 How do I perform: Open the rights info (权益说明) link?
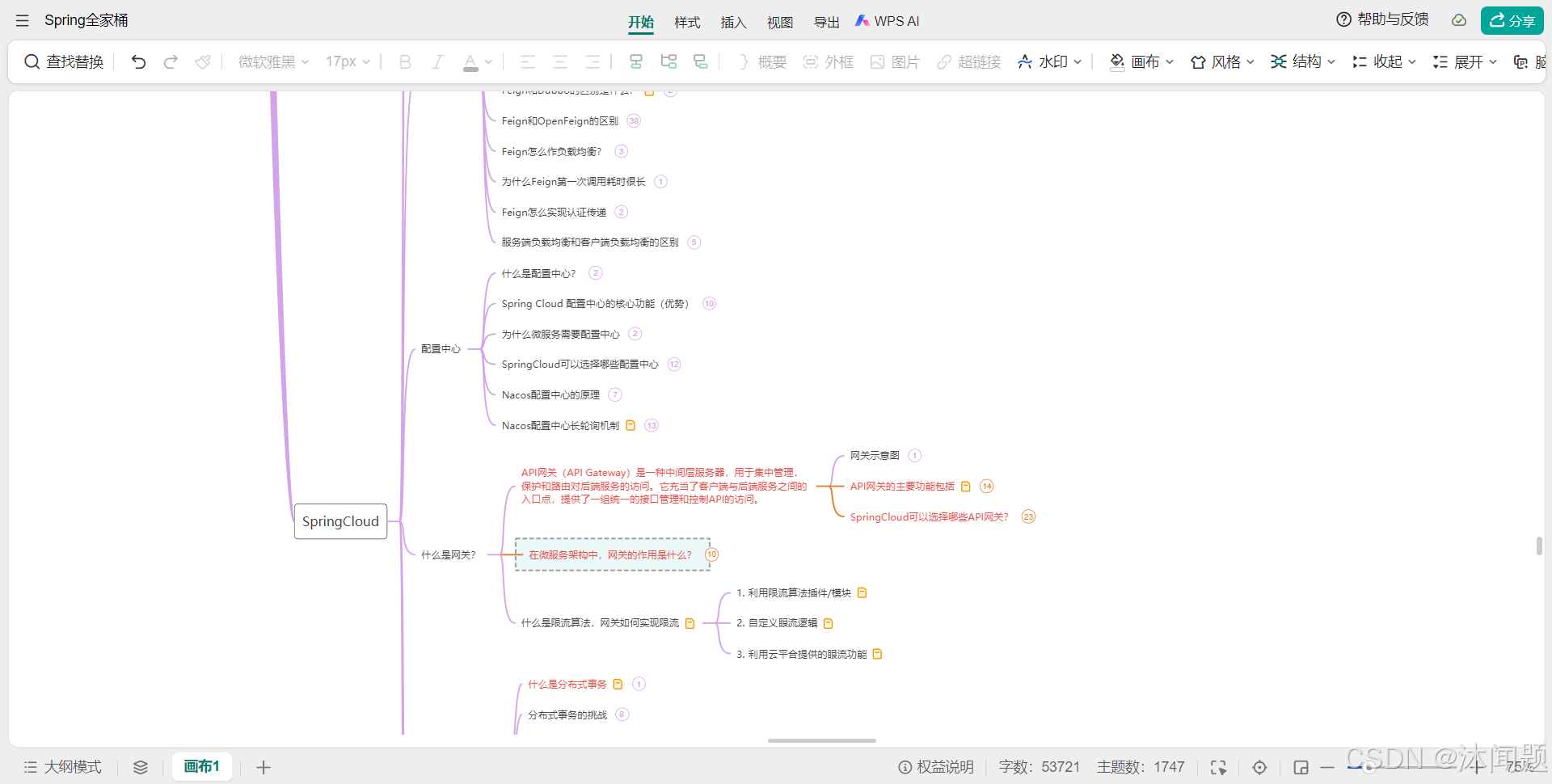(x=936, y=767)
